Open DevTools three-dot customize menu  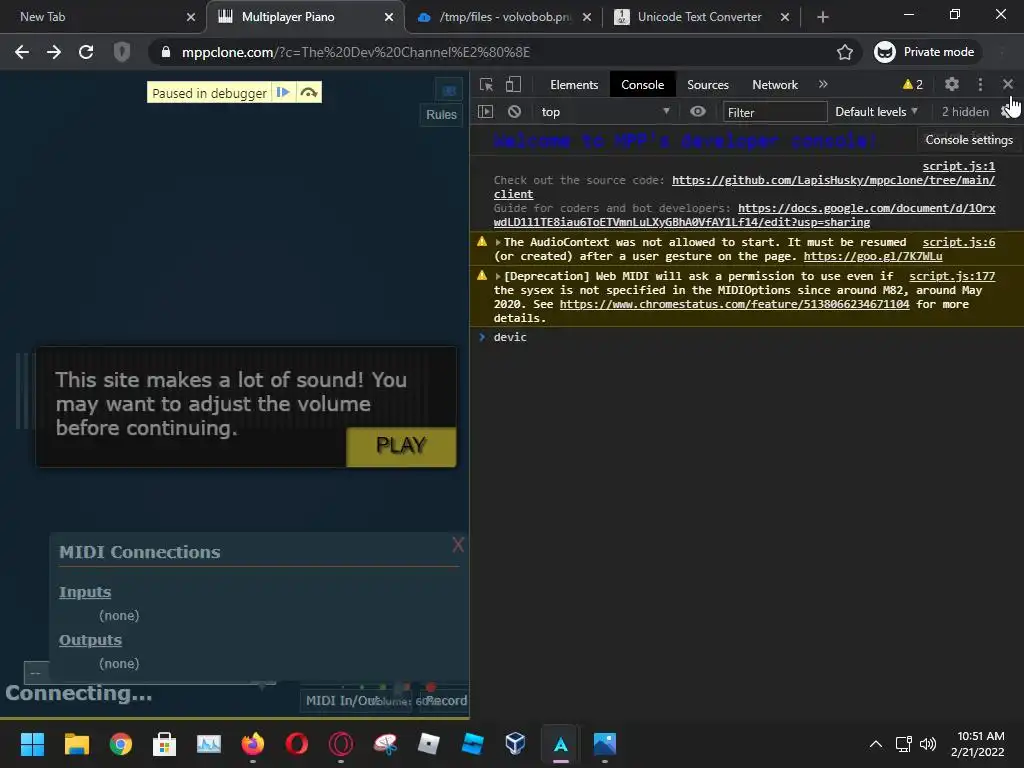[980, 84]
